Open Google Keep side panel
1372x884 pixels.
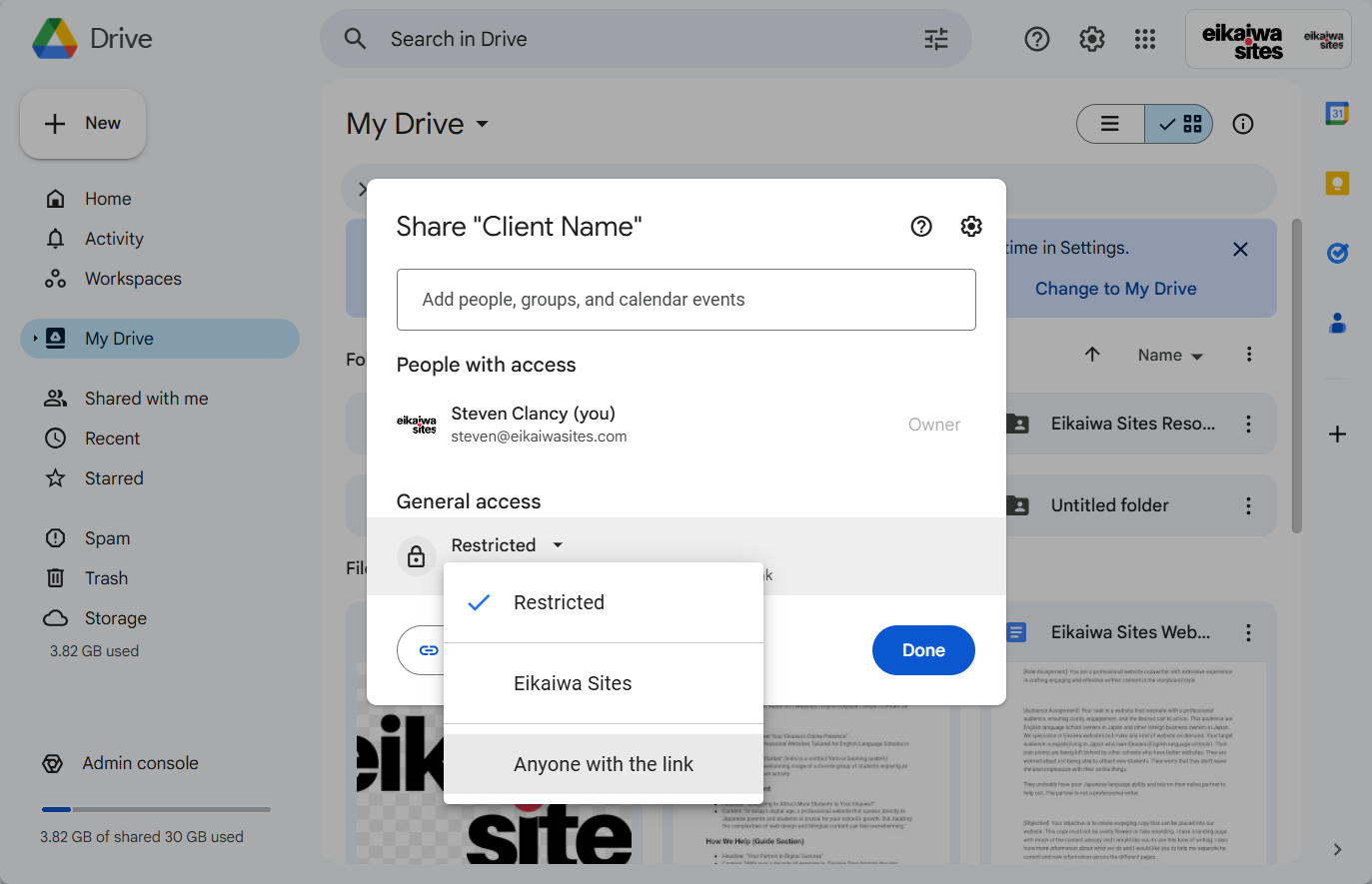click(1337, 184)
